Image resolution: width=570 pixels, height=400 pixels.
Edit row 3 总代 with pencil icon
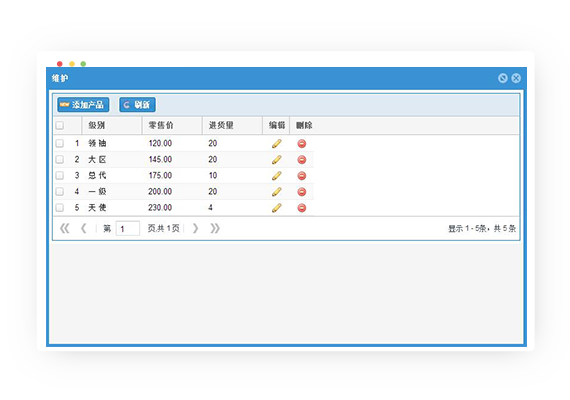point(277,176)
